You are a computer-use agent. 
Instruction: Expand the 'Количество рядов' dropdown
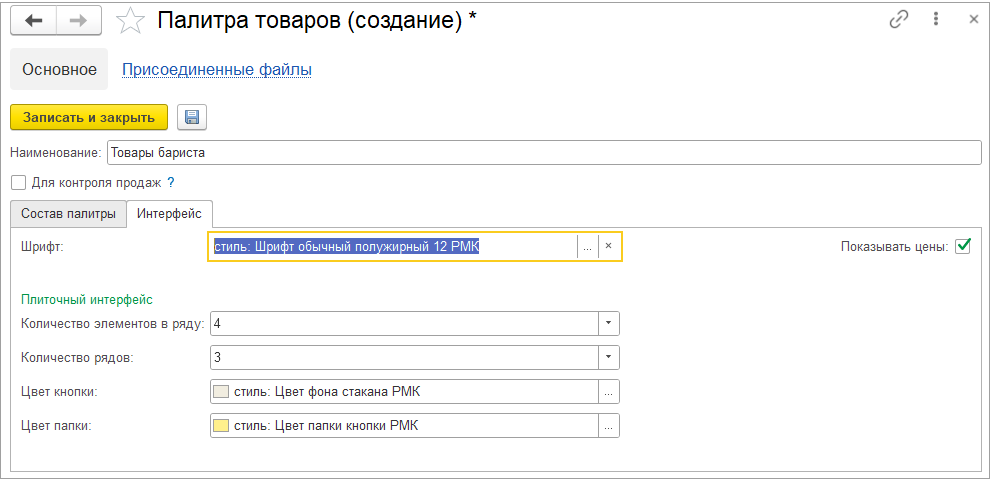click(x=608, y=357)
